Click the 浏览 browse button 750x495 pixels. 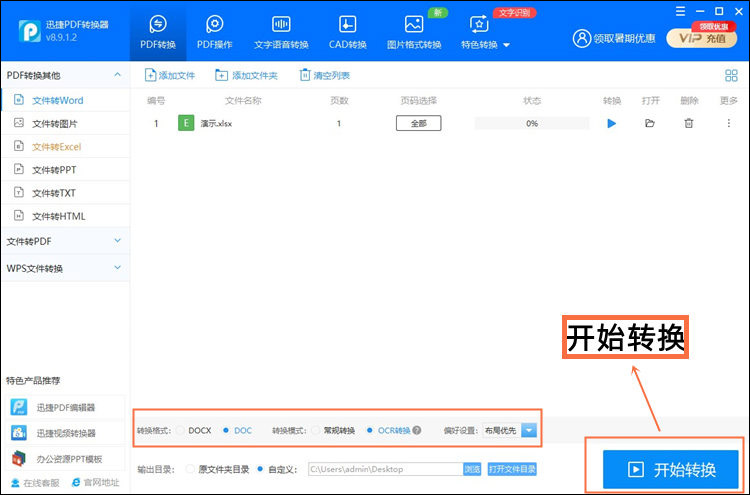click(472, 469)
